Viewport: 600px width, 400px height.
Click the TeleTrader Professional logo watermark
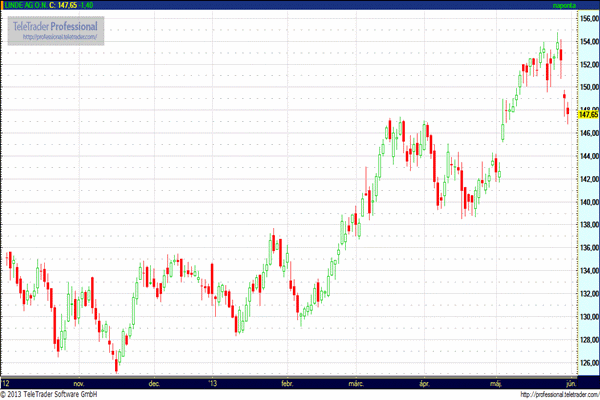(56, 24)
